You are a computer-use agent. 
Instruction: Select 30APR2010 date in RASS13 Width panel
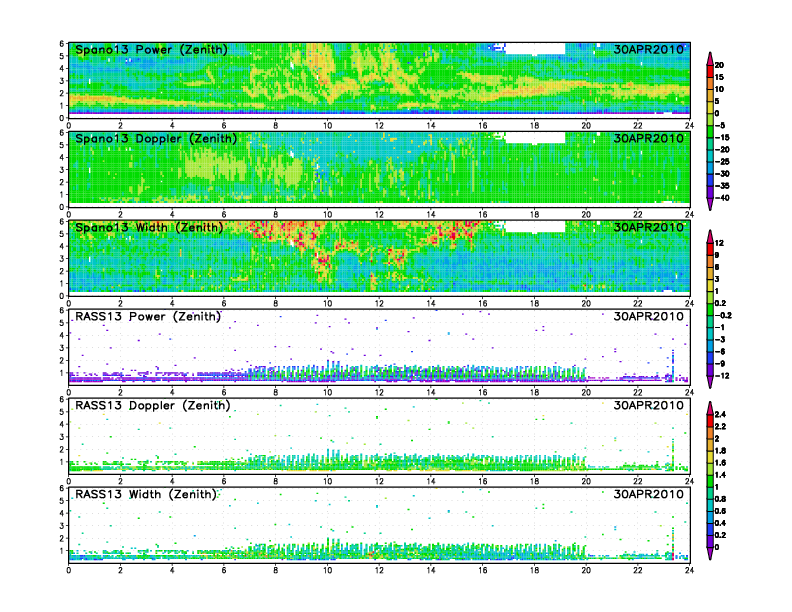click(649, 494)
